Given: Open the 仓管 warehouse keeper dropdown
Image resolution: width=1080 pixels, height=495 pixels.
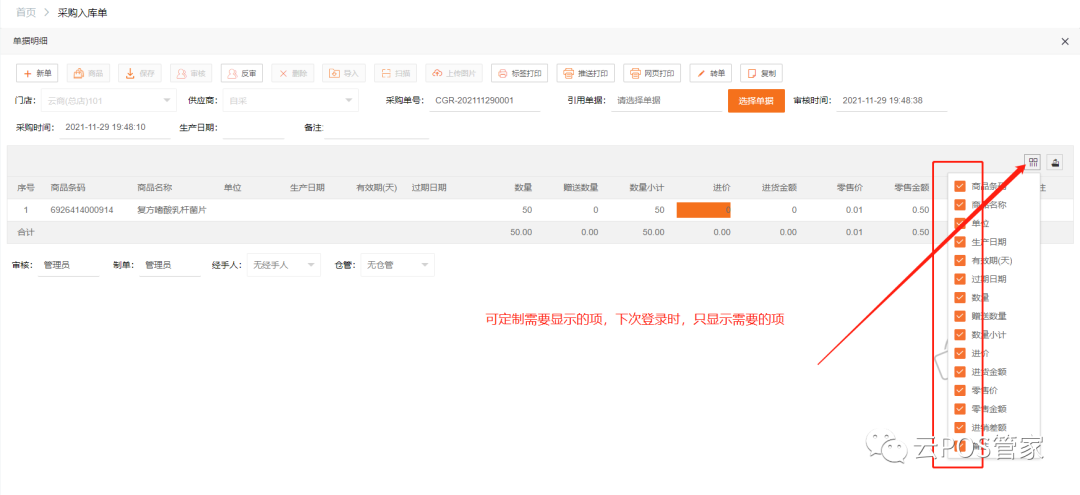Looking at the screenshot, I should point(398,265).
